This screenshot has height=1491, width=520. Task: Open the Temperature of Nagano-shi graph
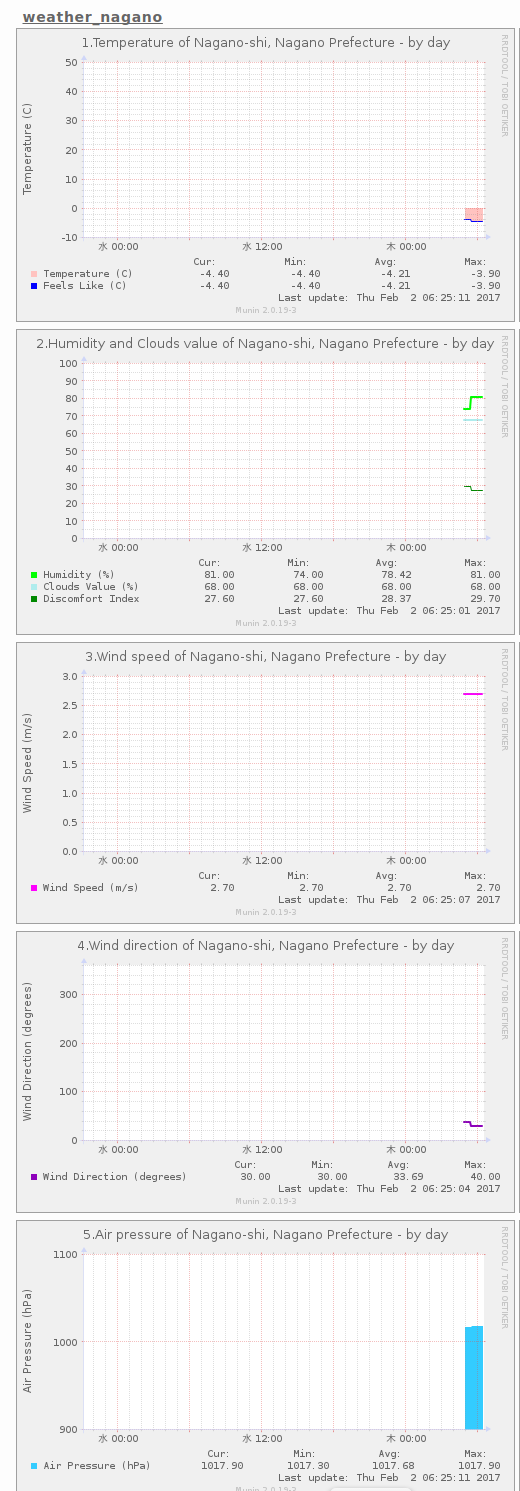point(265,175)
